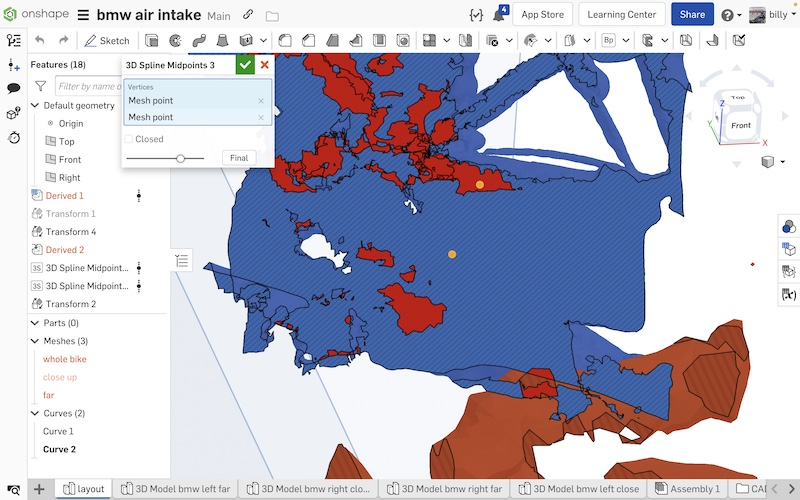
Task: Click the Final button in the dialog
Action: tap(239, 158)
